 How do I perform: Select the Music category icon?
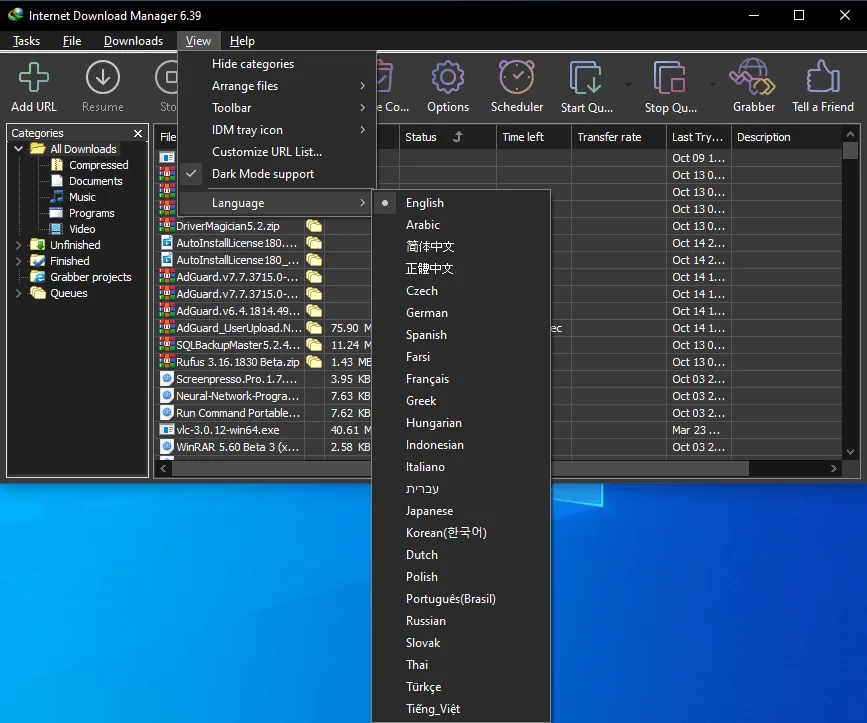[x=57, y=197]
